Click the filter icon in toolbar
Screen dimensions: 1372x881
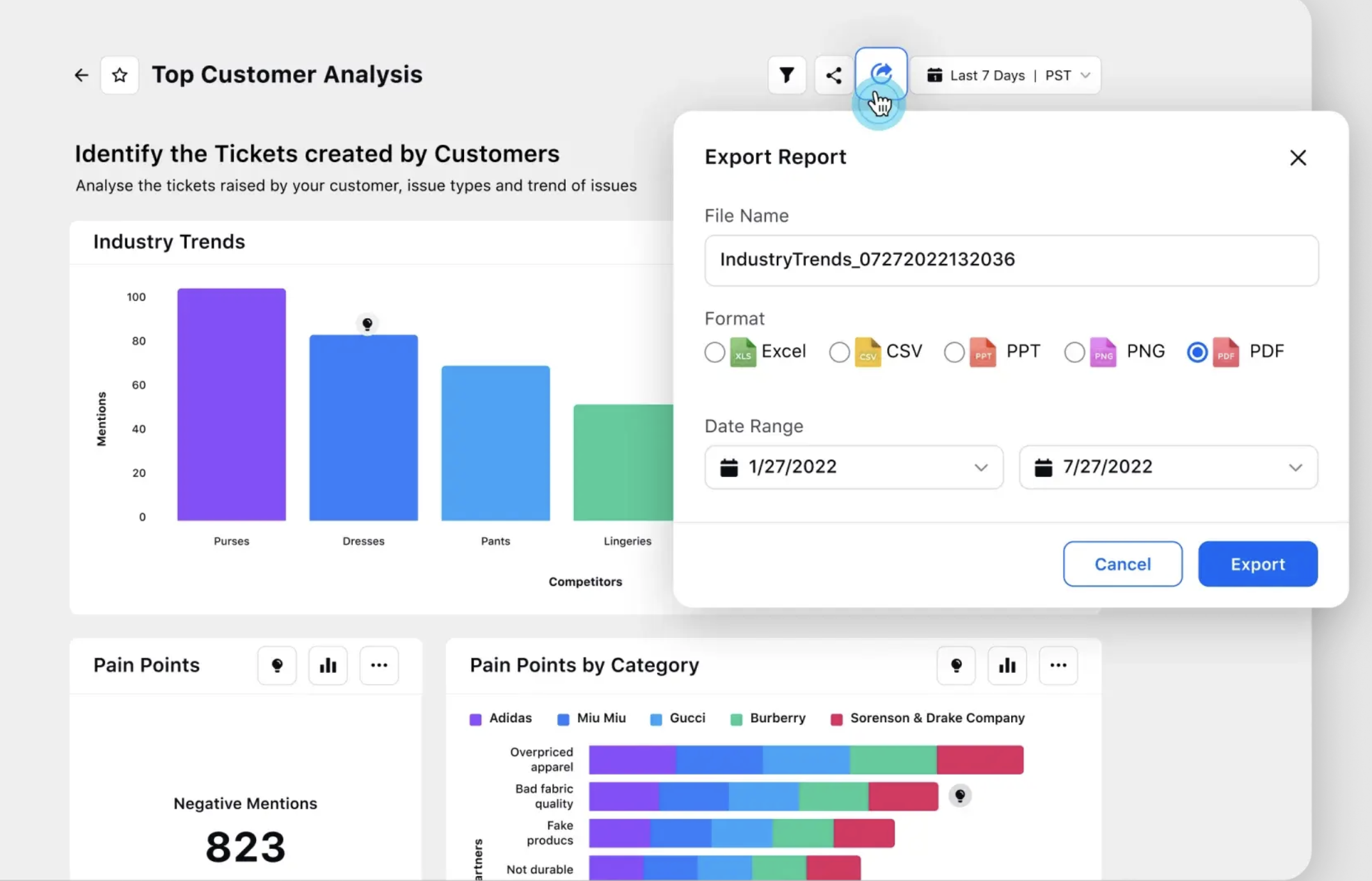788,75
